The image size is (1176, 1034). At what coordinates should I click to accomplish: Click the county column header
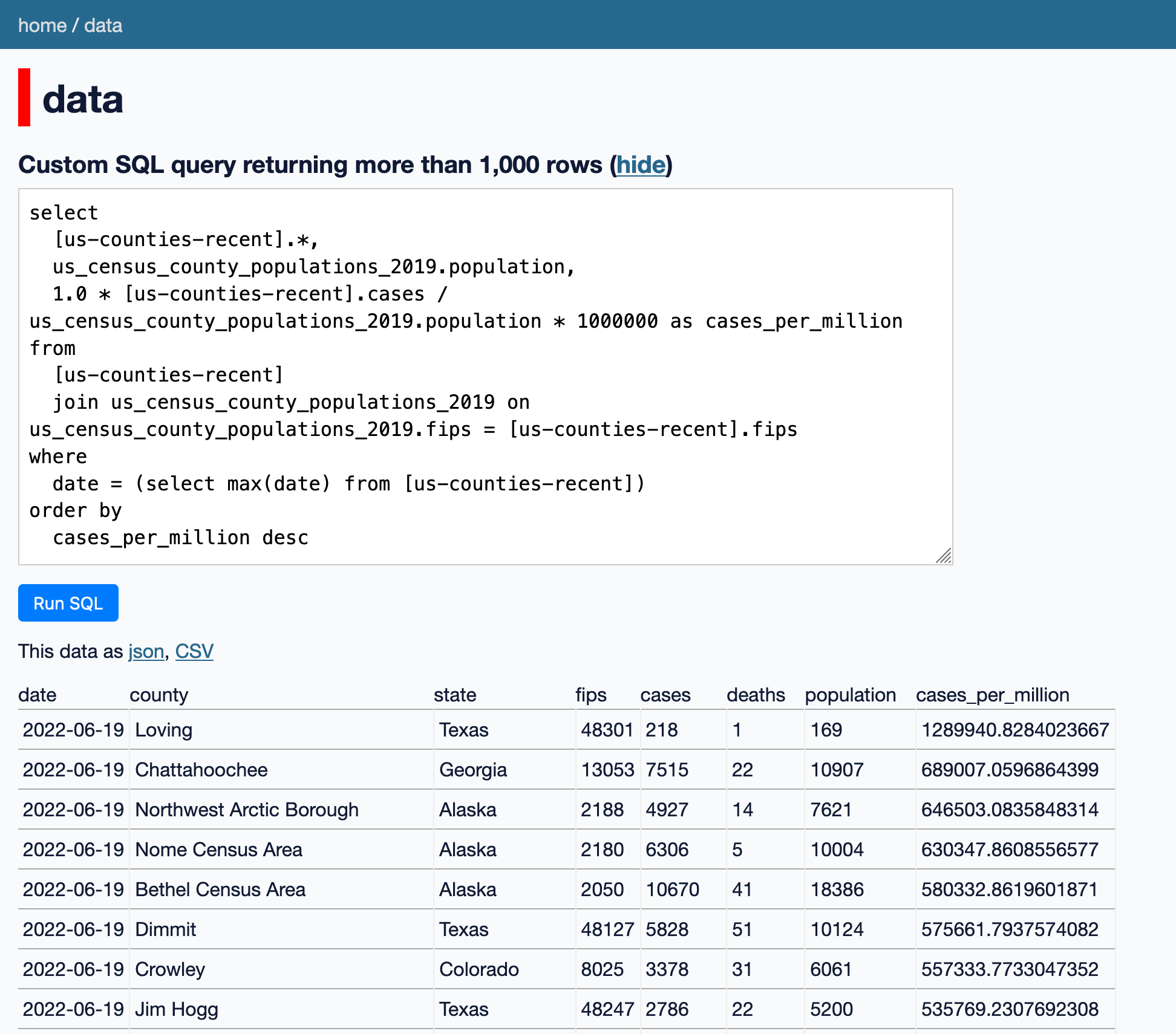[159, 695]
